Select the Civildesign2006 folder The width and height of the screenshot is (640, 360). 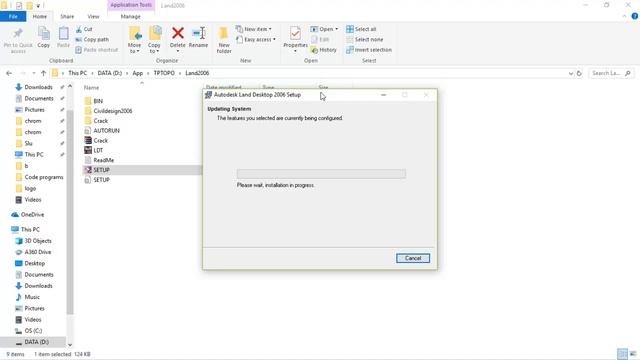[x=108, y=111]
